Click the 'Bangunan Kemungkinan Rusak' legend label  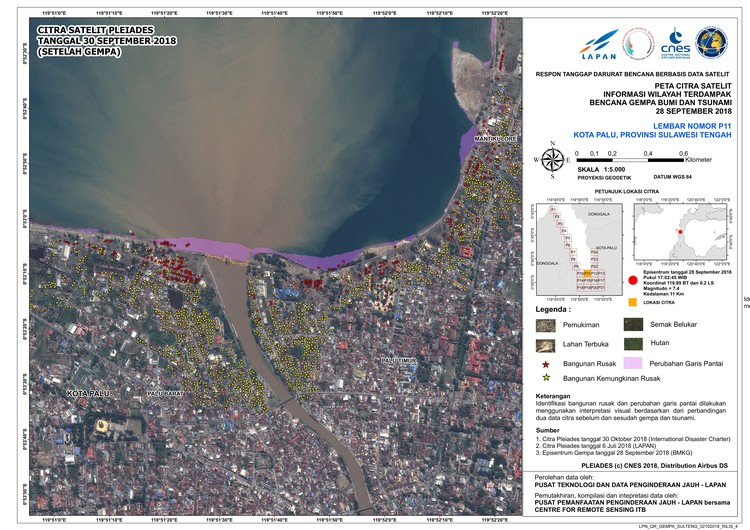pos(611,378)
